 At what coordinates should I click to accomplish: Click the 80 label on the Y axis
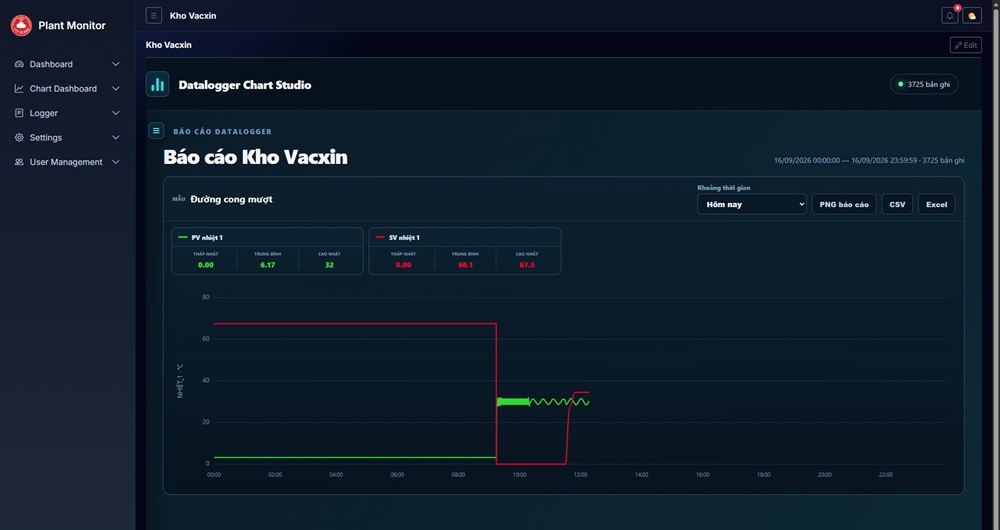[x=205, y=297]
